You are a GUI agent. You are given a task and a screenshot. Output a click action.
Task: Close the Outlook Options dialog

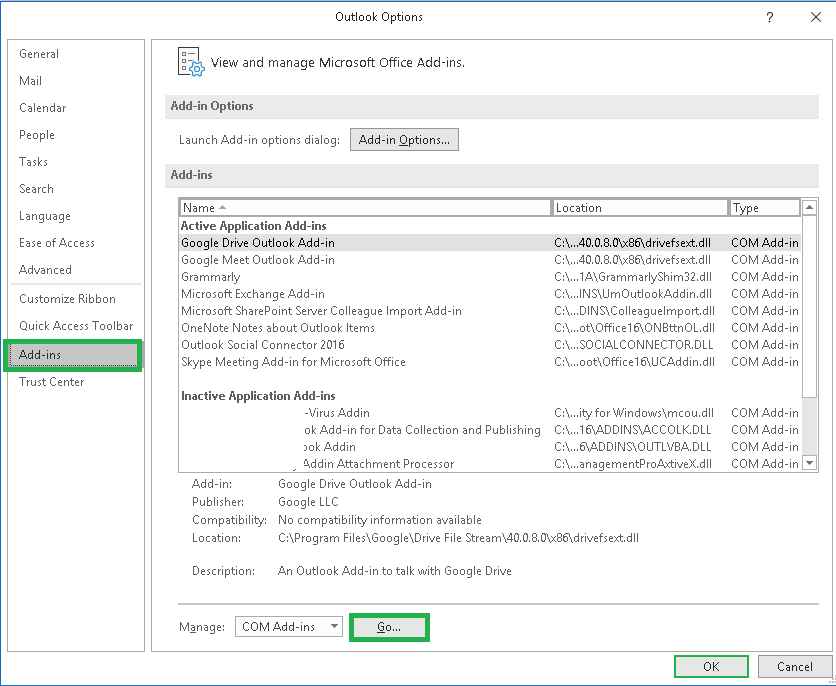pyautogui.click(x=816, y=18)
